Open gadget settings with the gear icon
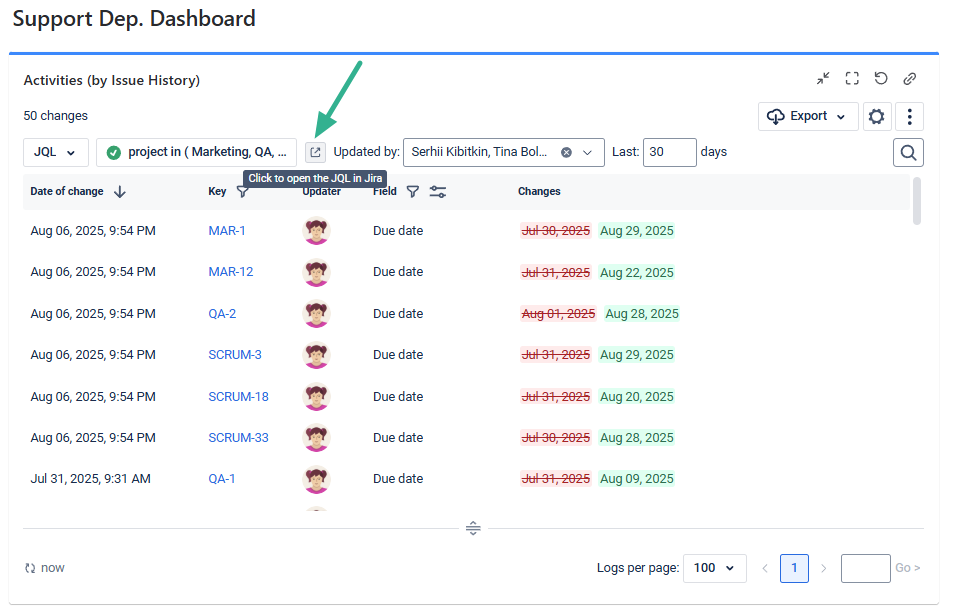Screen dimensions: 955x615 [876, 116]
